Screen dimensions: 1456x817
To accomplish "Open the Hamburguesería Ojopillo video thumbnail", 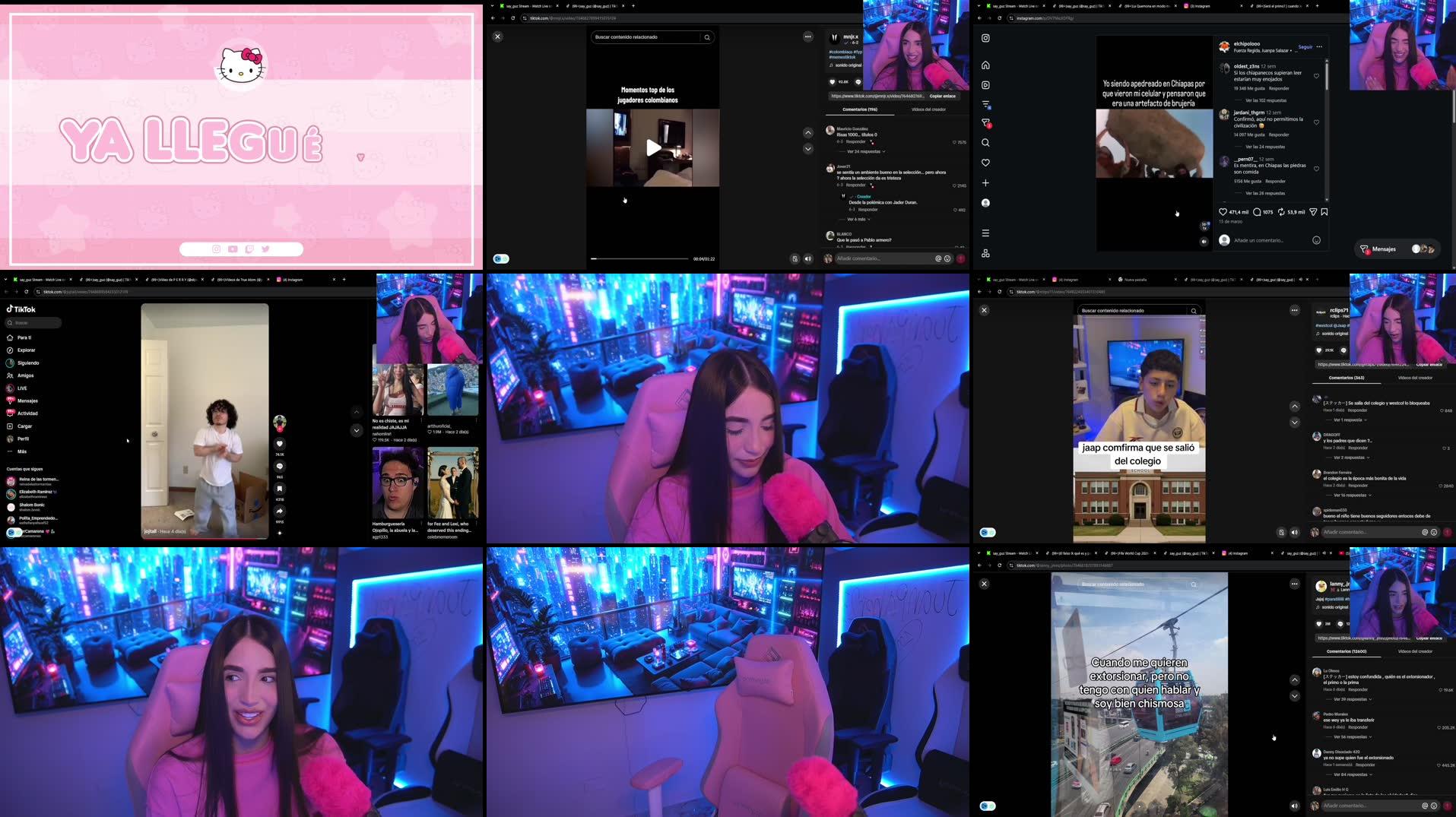I will 398,483.
